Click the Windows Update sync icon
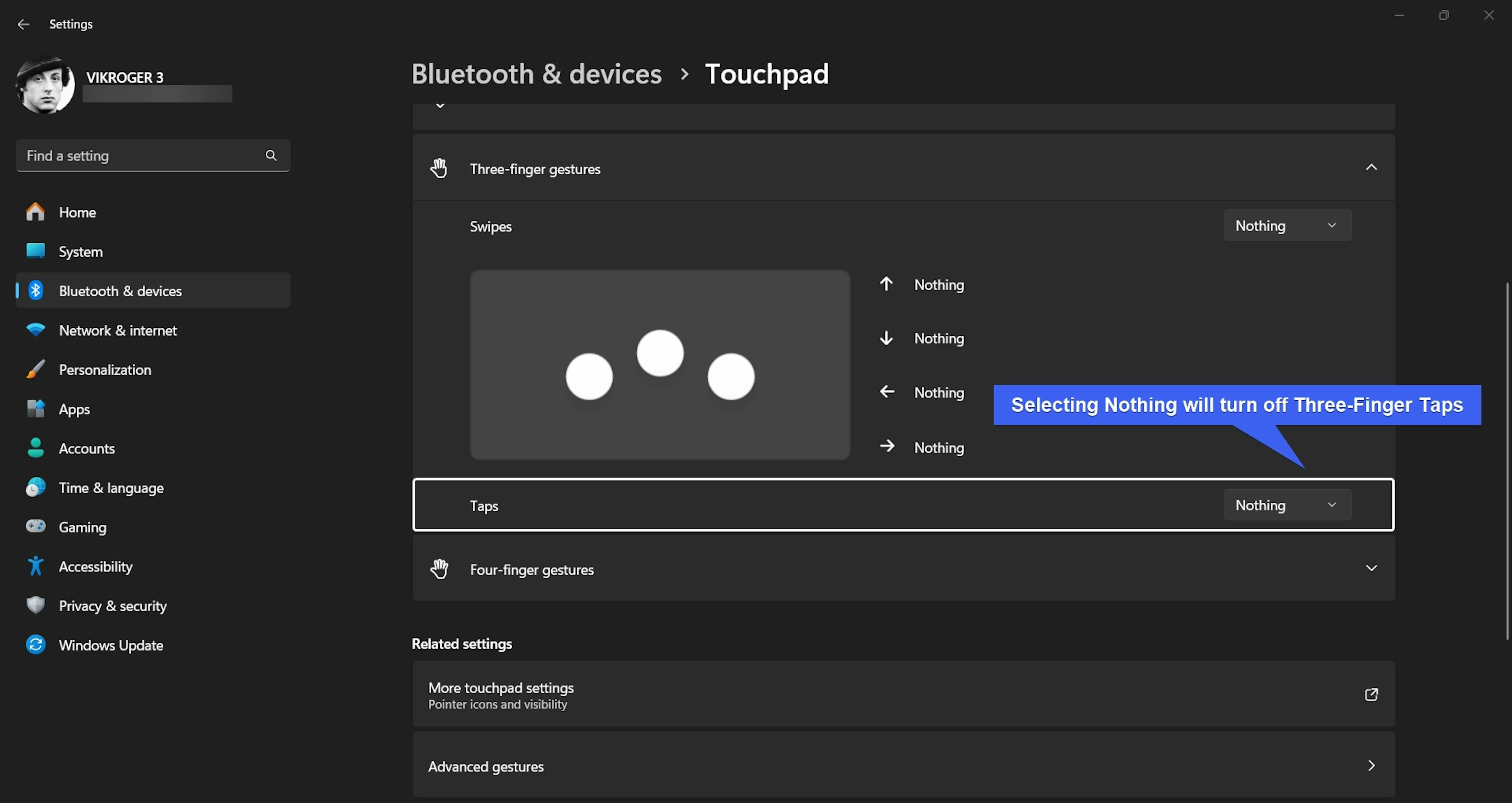1512x803 pixels. pos(35,644)
